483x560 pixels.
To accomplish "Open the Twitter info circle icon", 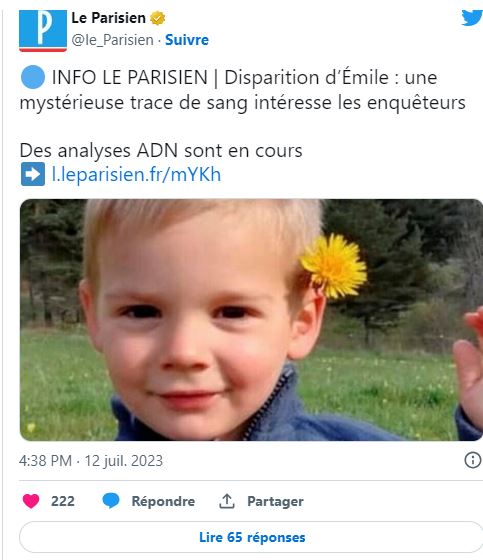I will 473,460.
